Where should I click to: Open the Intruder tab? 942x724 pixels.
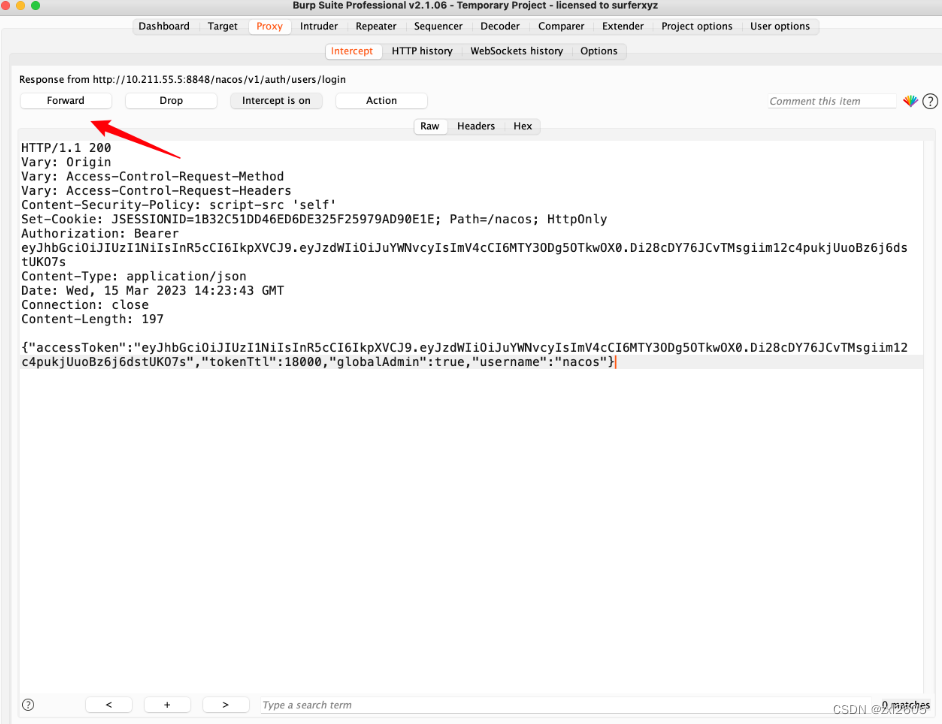pyautogui.click(x=319, y=26)
